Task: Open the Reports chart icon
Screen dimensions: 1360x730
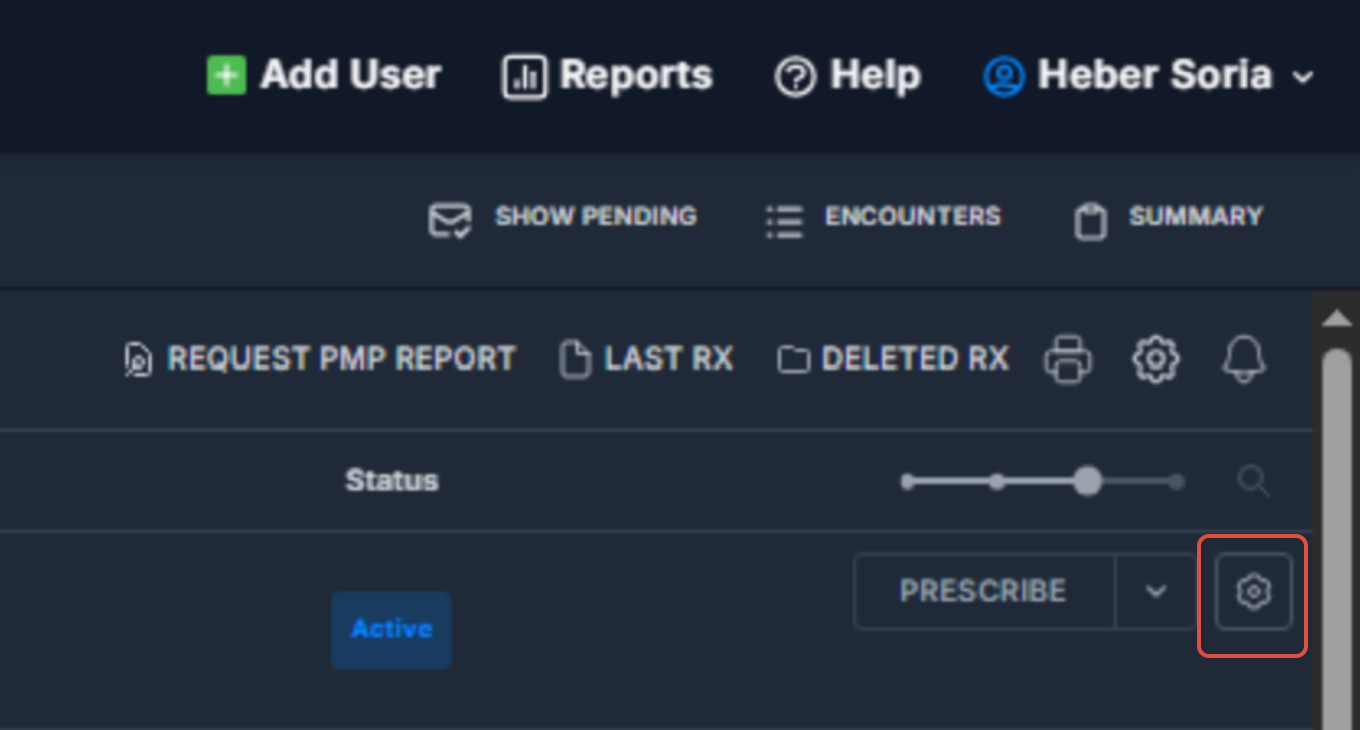Action: (524, 77)
